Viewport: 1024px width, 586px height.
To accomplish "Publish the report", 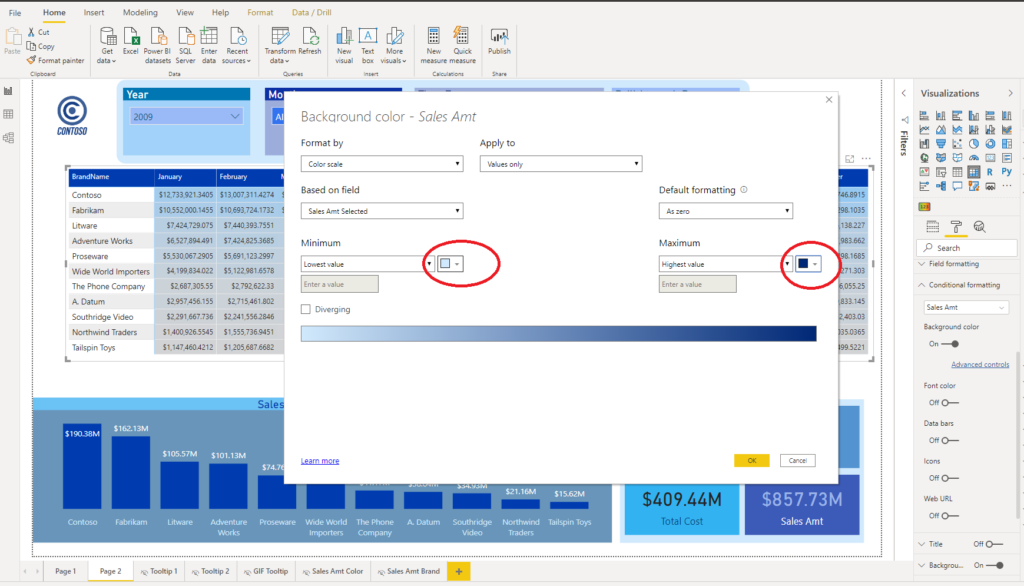I will (x=499, y=41).
